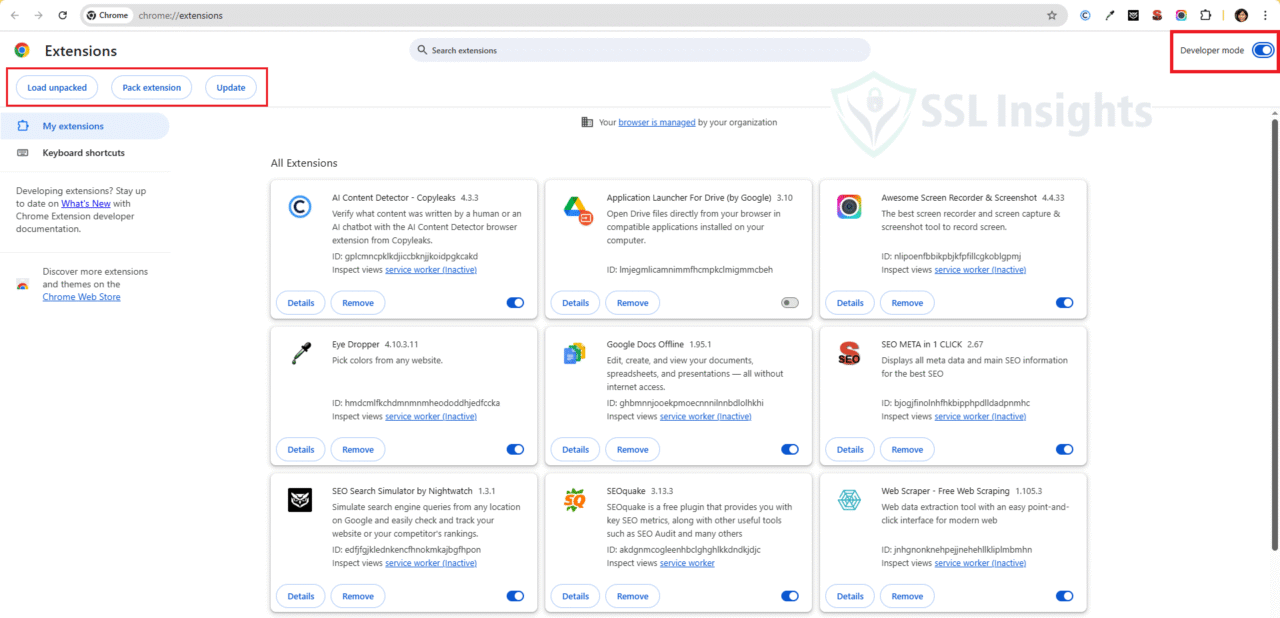Open Details for SEOquake
Screen dimensions: 1280x618
[x=574, y=595]
